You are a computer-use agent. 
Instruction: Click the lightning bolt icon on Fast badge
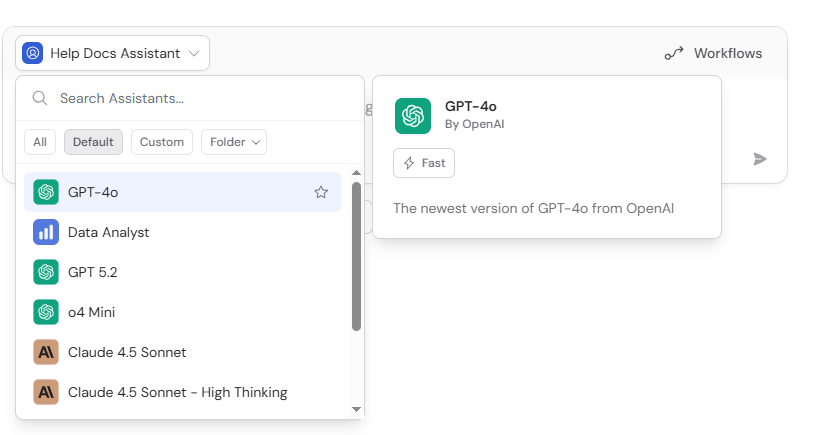point(409,163)
